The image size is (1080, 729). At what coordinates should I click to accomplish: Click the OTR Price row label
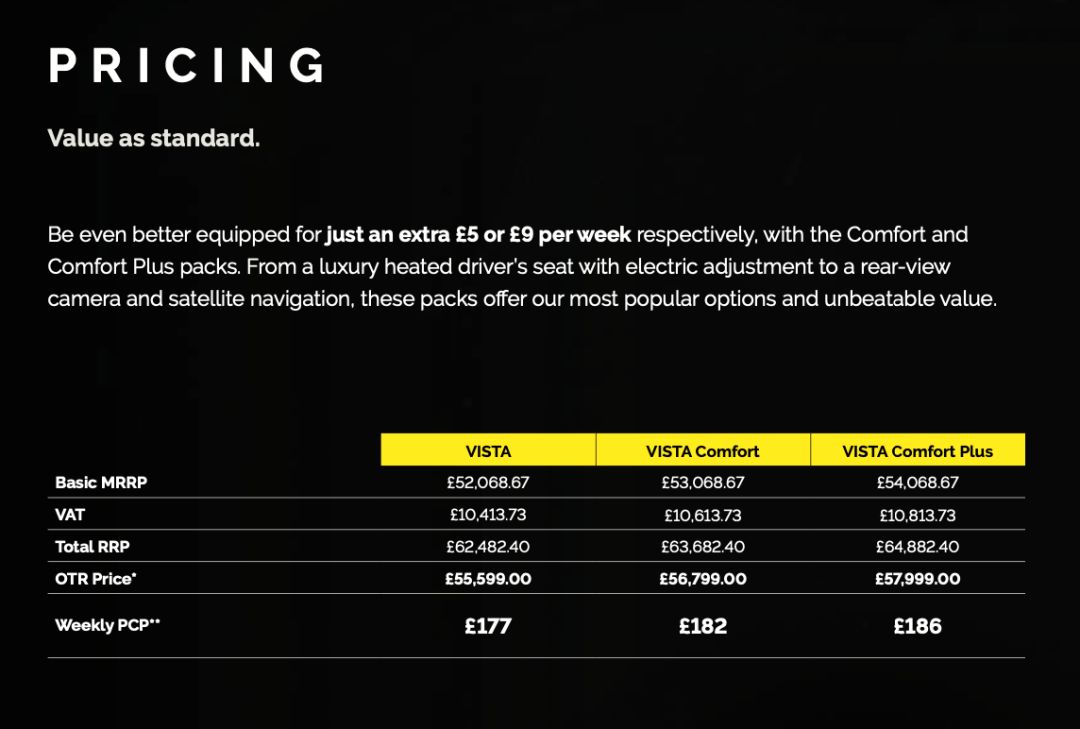point(95,579)
